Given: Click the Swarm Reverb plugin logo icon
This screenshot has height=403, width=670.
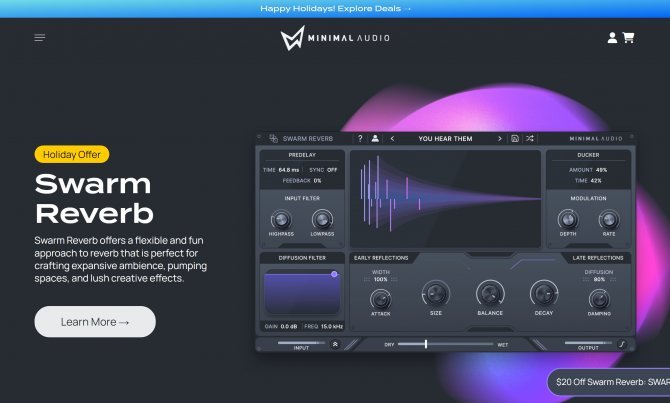Looking at the screenshot, I should point(273,138).
